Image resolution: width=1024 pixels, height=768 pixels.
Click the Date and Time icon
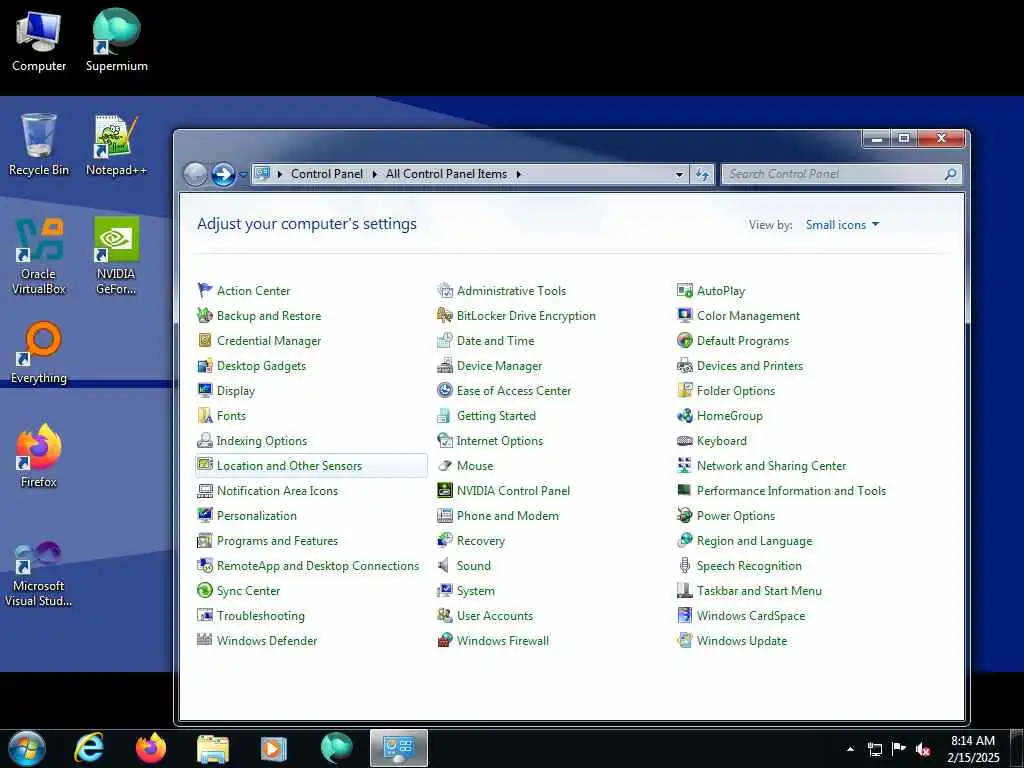pos(445,340)
